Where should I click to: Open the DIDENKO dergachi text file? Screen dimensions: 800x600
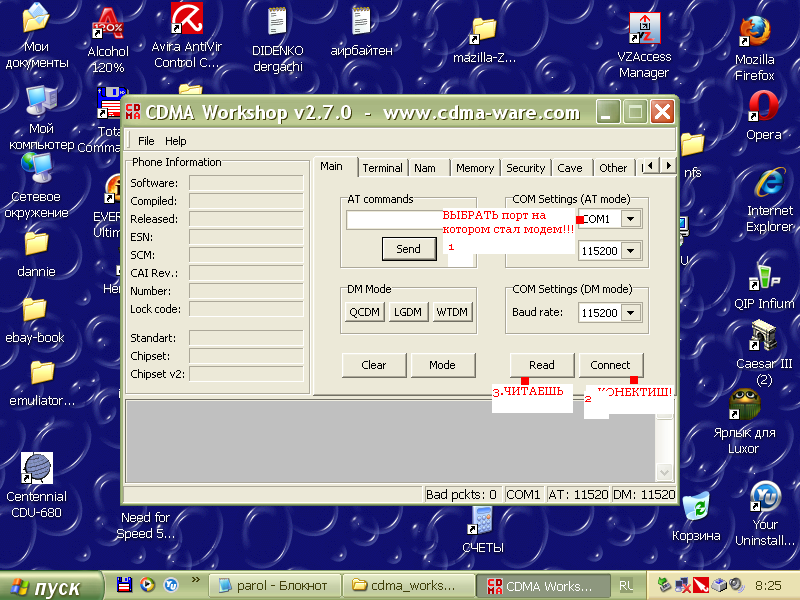pyautogui.click(x=278, y=40)
